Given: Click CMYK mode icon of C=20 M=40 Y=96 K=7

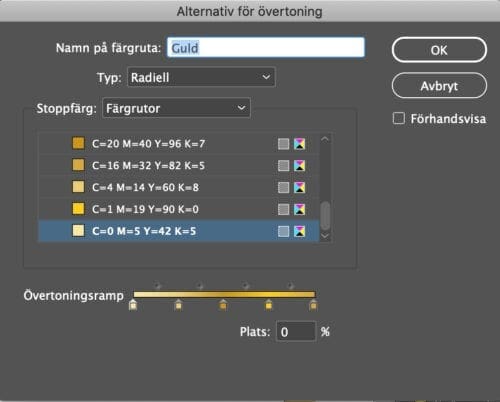Looking at the screenshot, I should click(x=300, y=144).
